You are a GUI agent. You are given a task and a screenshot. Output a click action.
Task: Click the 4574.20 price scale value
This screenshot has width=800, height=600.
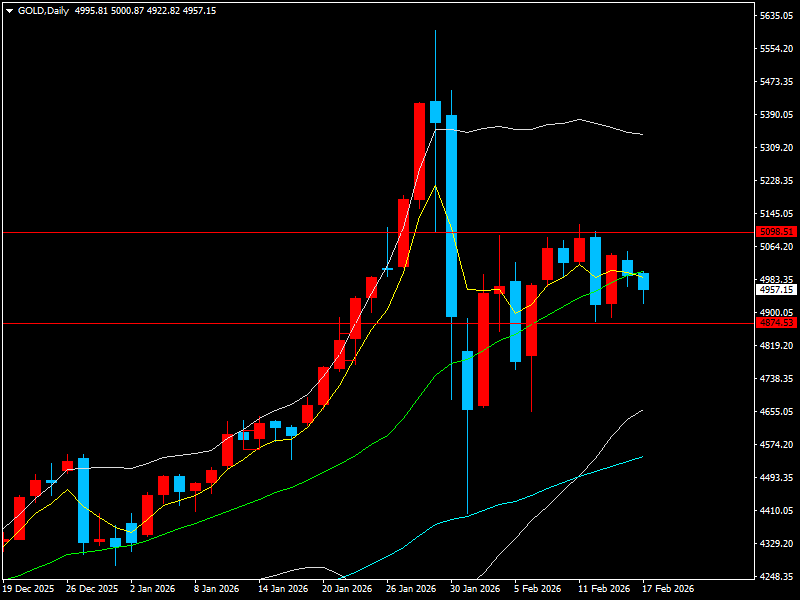pos(777,445)
